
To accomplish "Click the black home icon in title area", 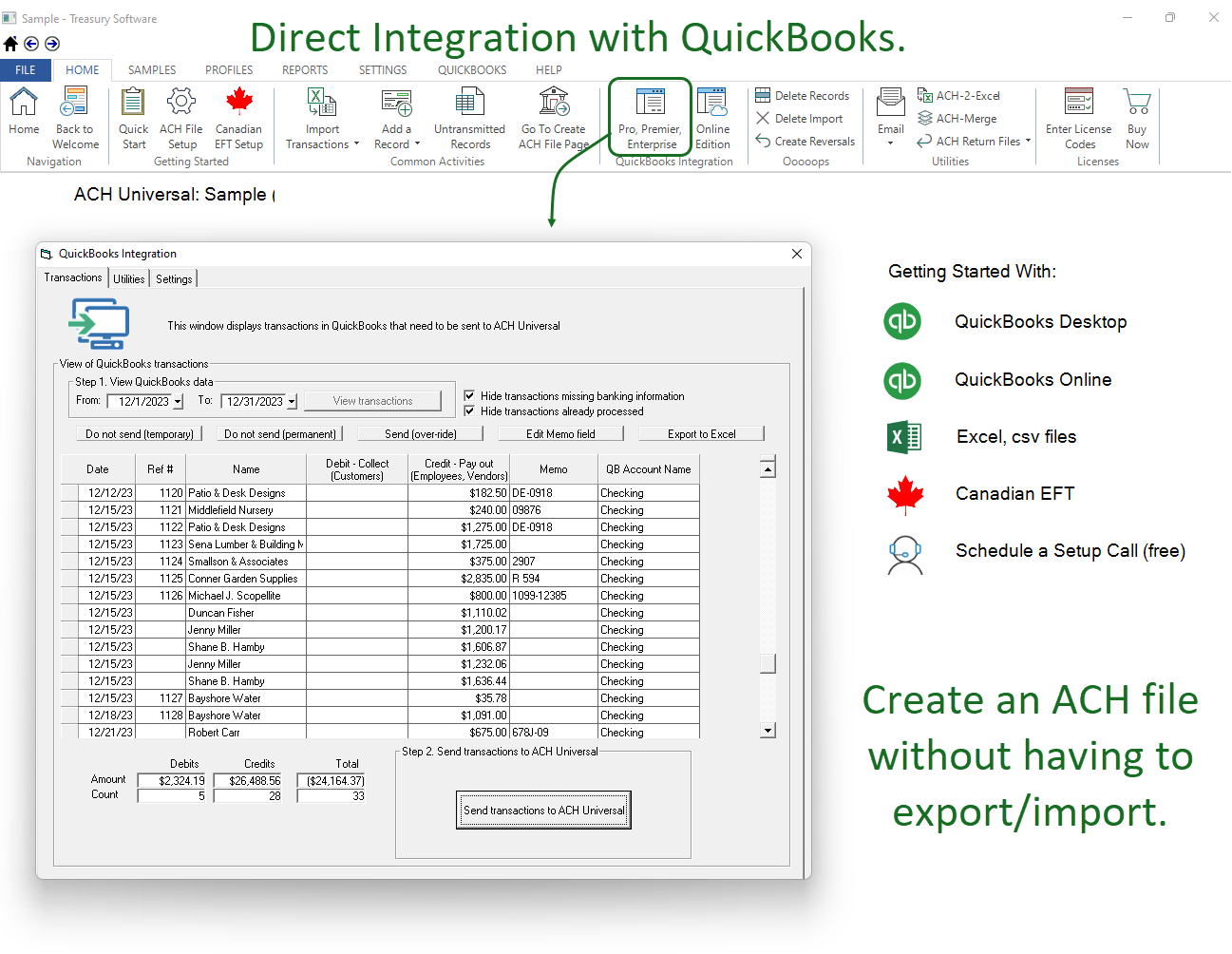I will [x=10, y=43].
